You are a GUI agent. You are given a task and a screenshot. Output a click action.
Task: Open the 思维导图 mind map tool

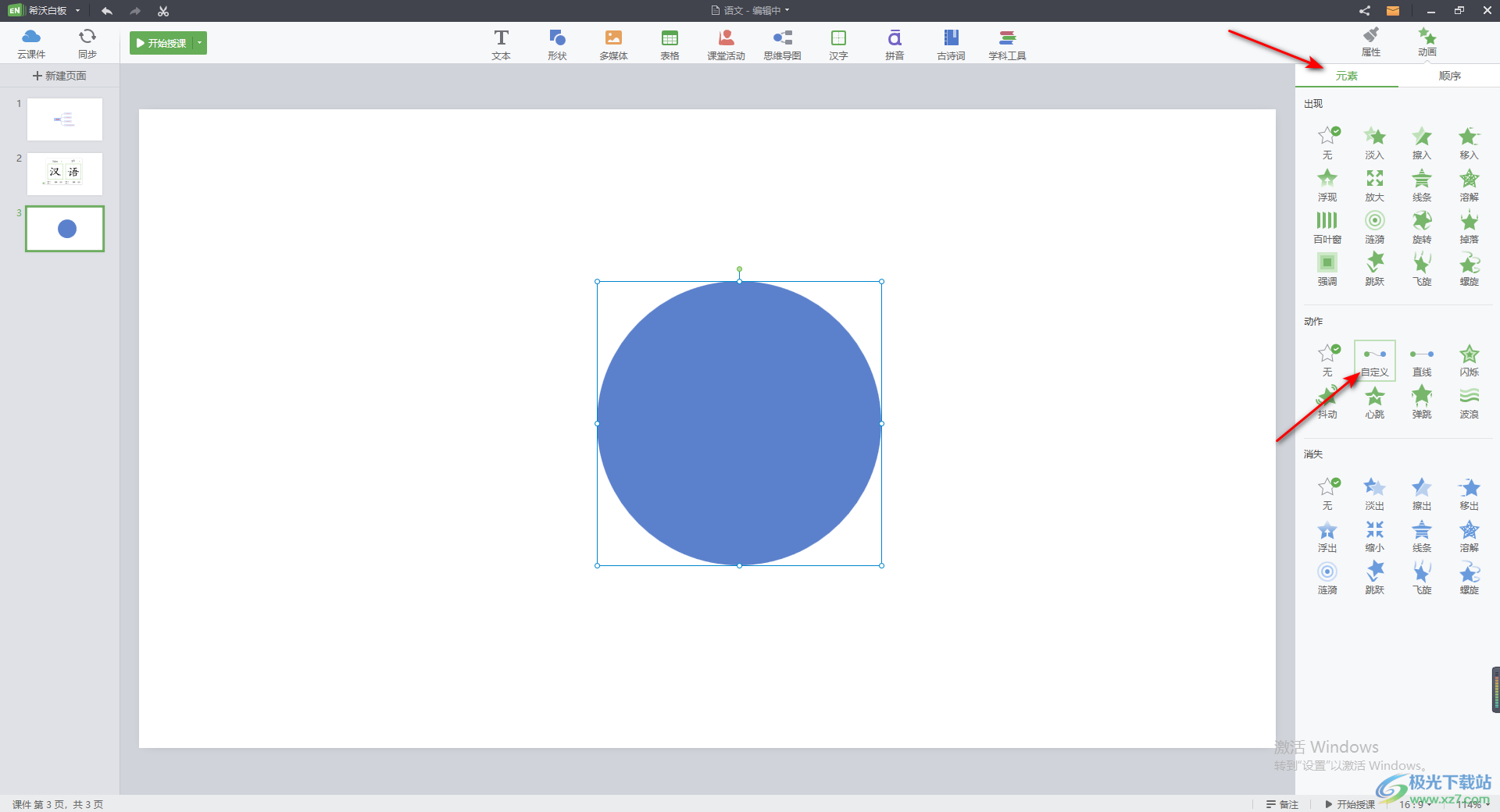click(x=782, y=45)
